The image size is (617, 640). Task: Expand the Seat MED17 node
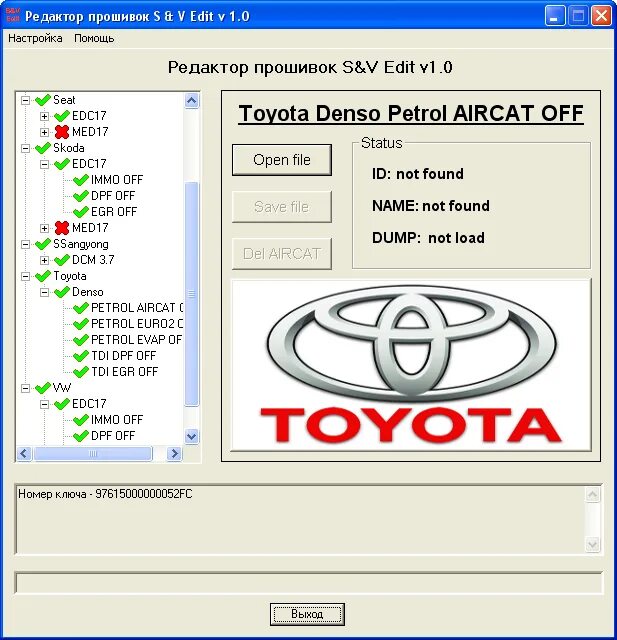tap(44, 132)
